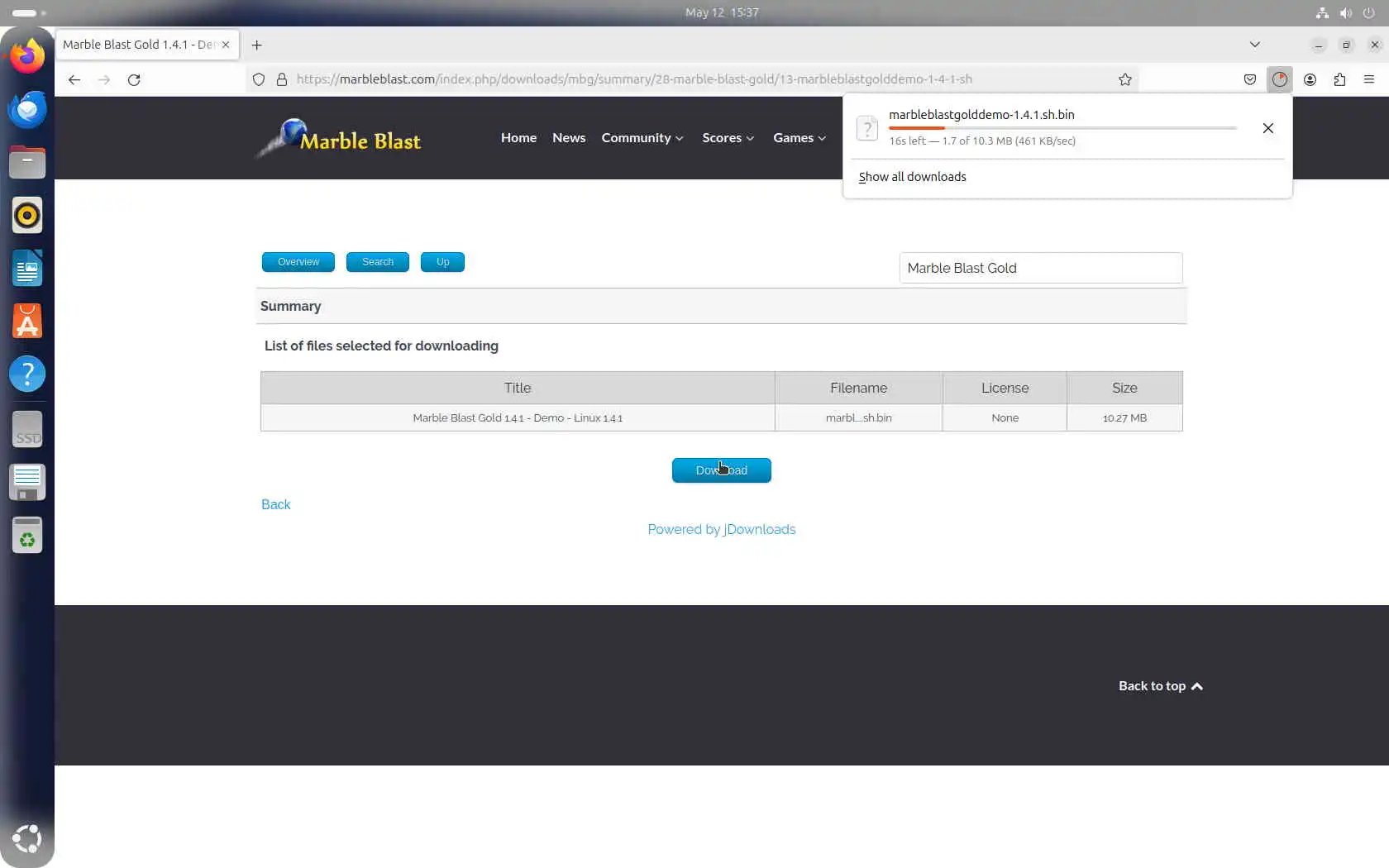Open the News section
This screenshot has height=868, width=1389.
coord(569,138)
